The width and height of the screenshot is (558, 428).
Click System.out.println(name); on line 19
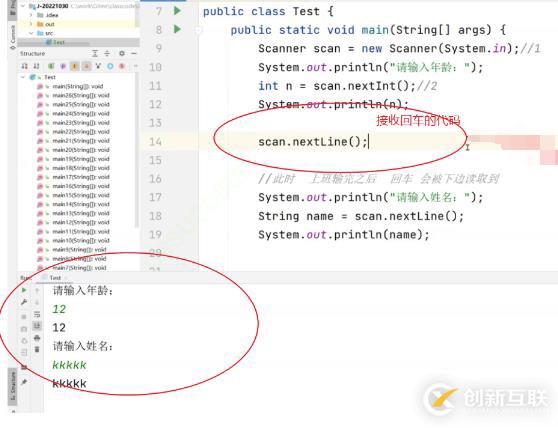344,234
